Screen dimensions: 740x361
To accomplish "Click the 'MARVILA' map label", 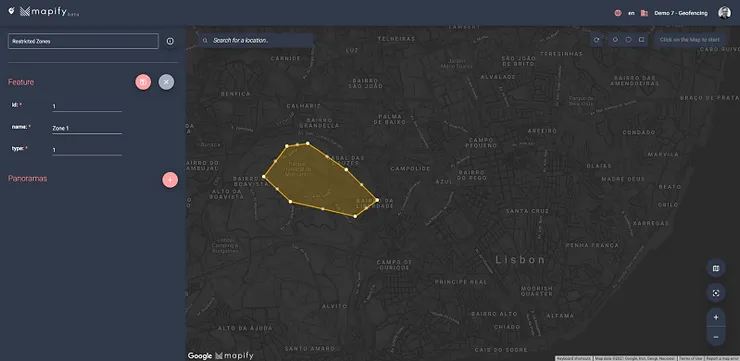I will [663, 154].
